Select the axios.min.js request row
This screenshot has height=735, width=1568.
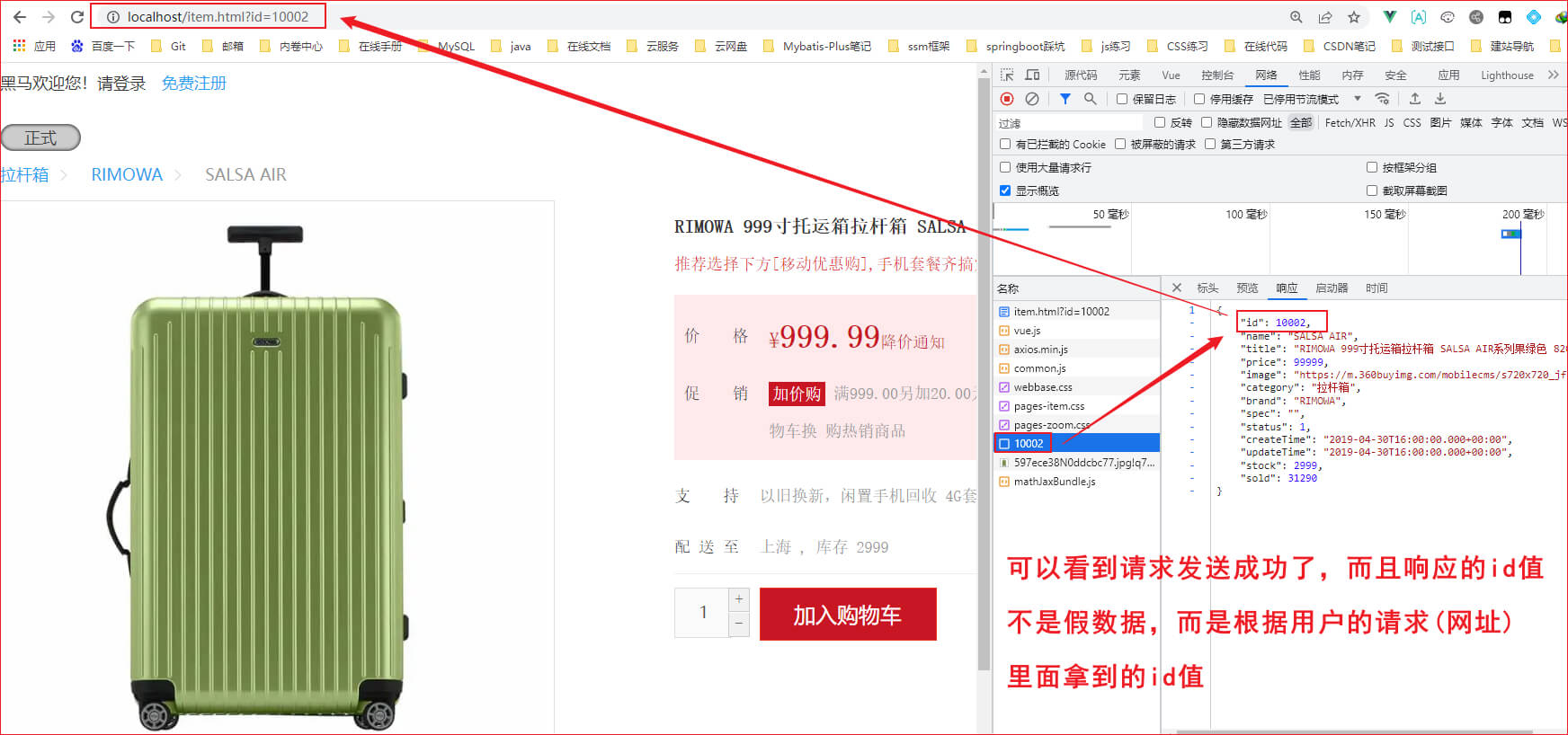(x=1076, y=350)
